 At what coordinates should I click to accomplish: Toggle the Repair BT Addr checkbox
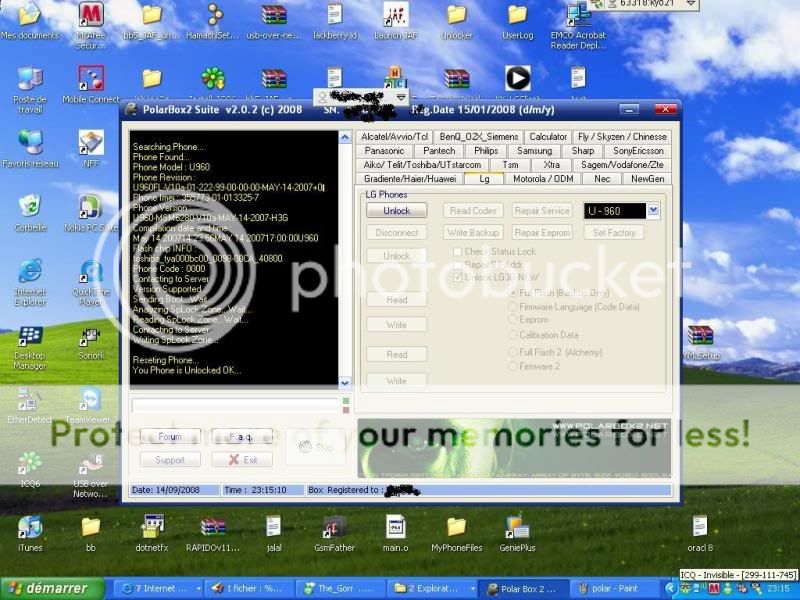coord(458,264)
